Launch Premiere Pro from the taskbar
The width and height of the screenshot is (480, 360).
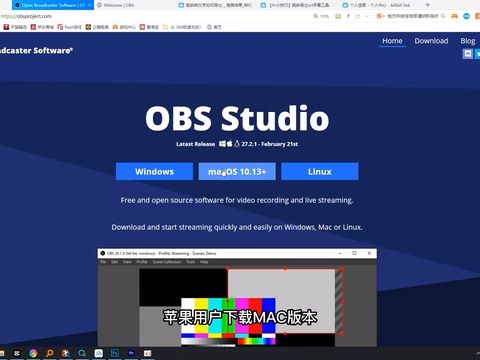(131, 353)
